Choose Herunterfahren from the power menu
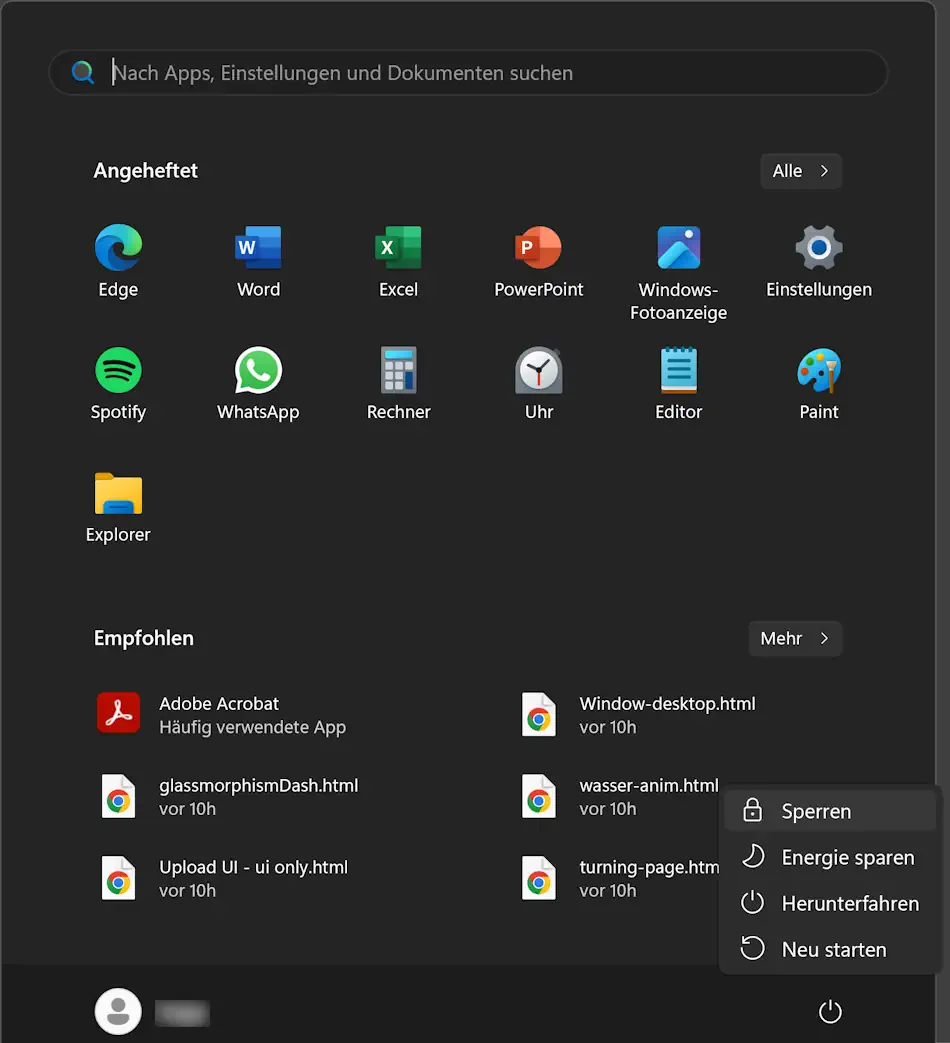950x1043 pixels. pyautogui.click(x=850, y=903)
